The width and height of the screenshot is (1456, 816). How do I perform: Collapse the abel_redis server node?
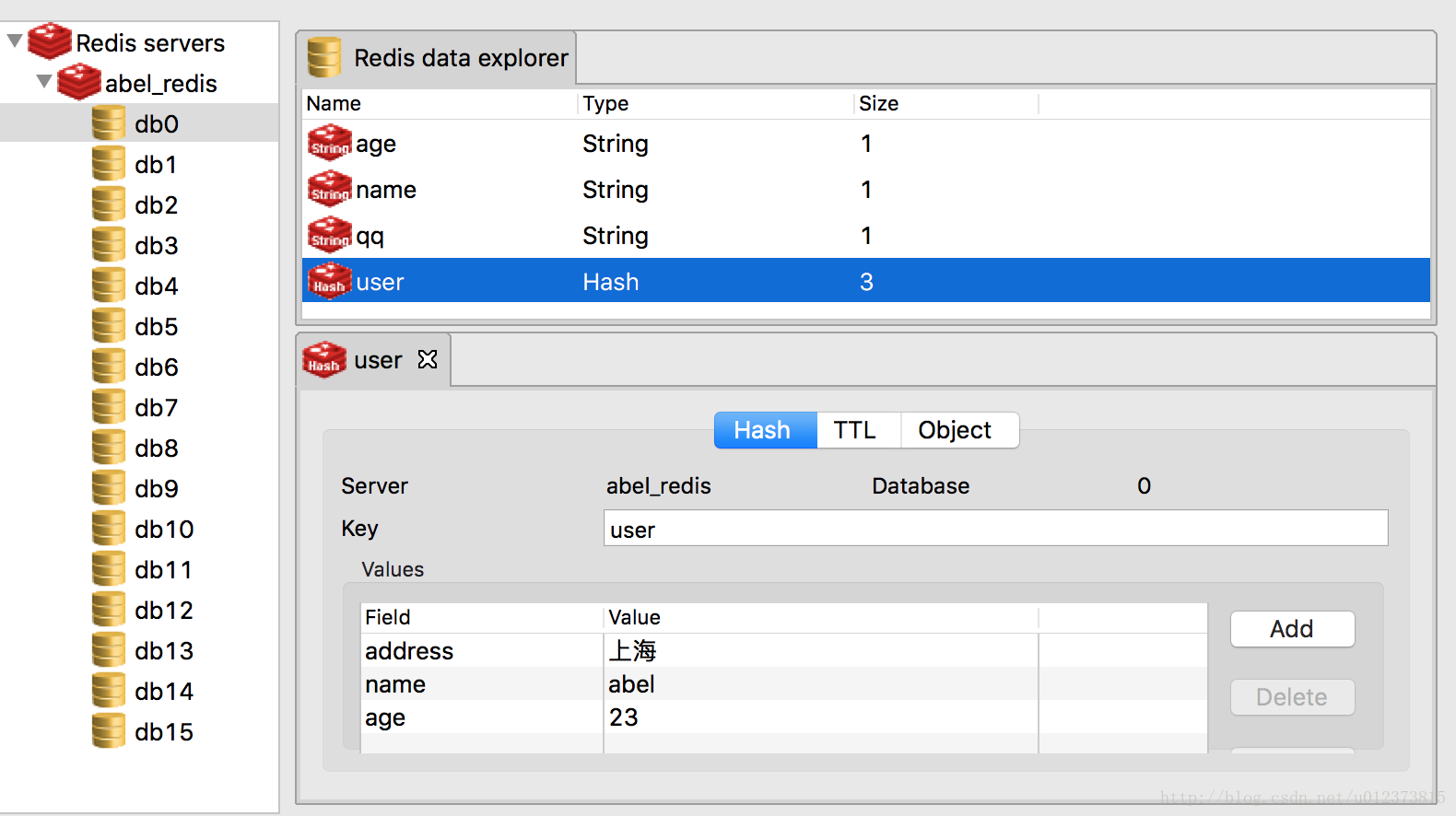click(x=44, y=82)
